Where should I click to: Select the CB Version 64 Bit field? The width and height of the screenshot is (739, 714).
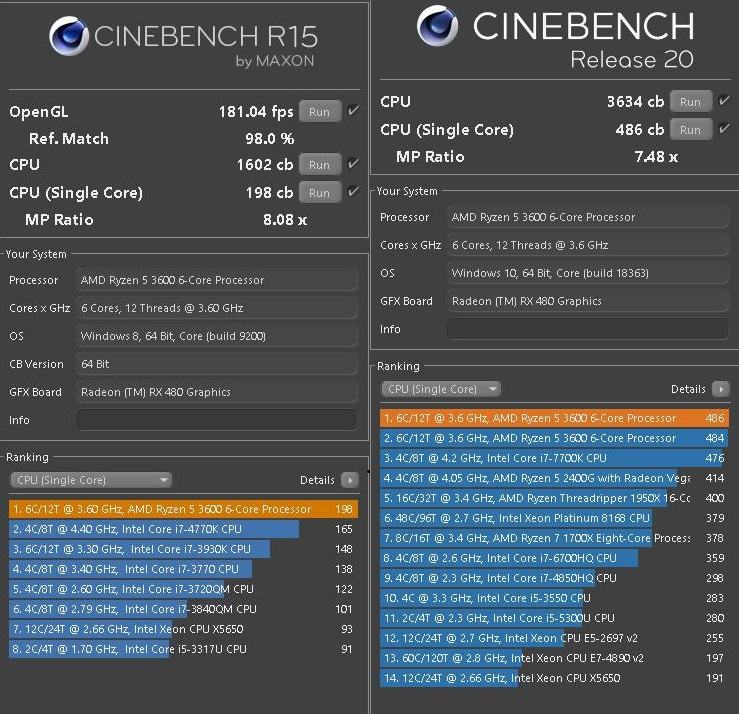tap(216, 364)
